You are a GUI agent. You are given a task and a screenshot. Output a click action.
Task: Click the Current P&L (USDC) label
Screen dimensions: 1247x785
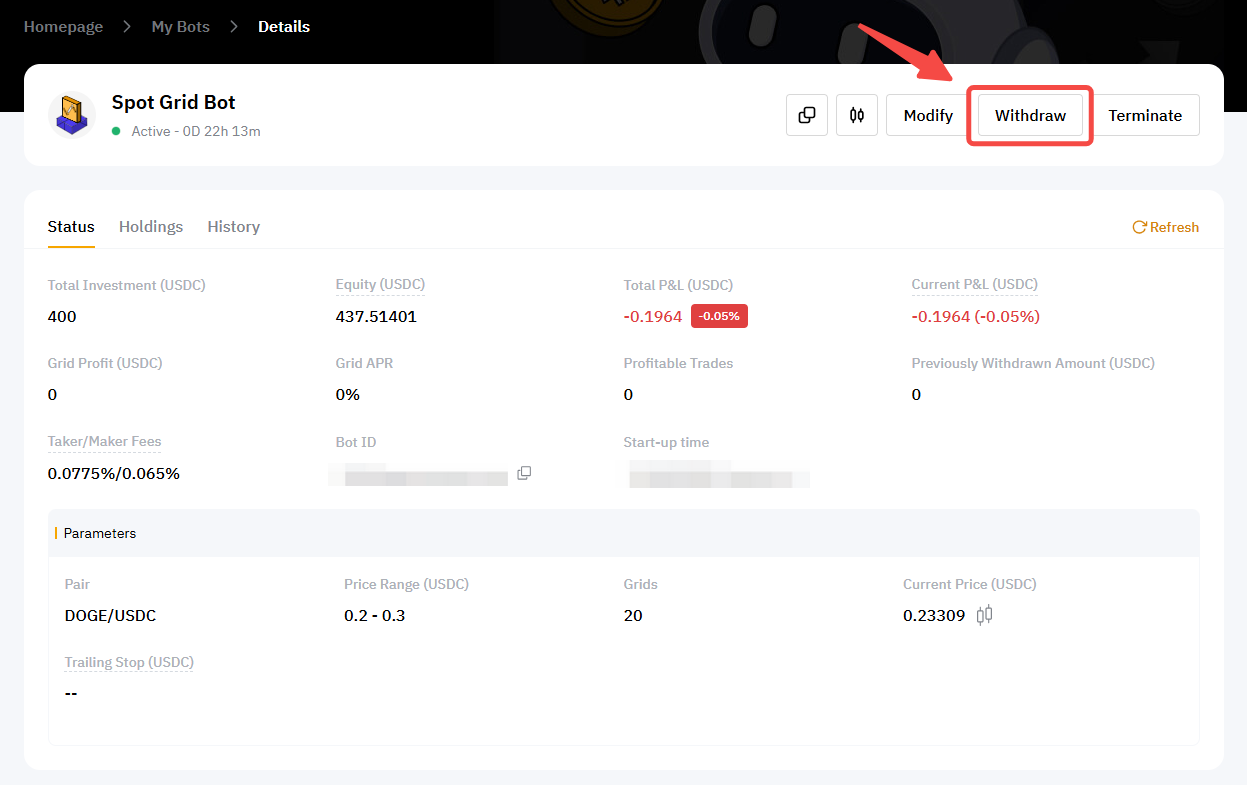point(974,285)
